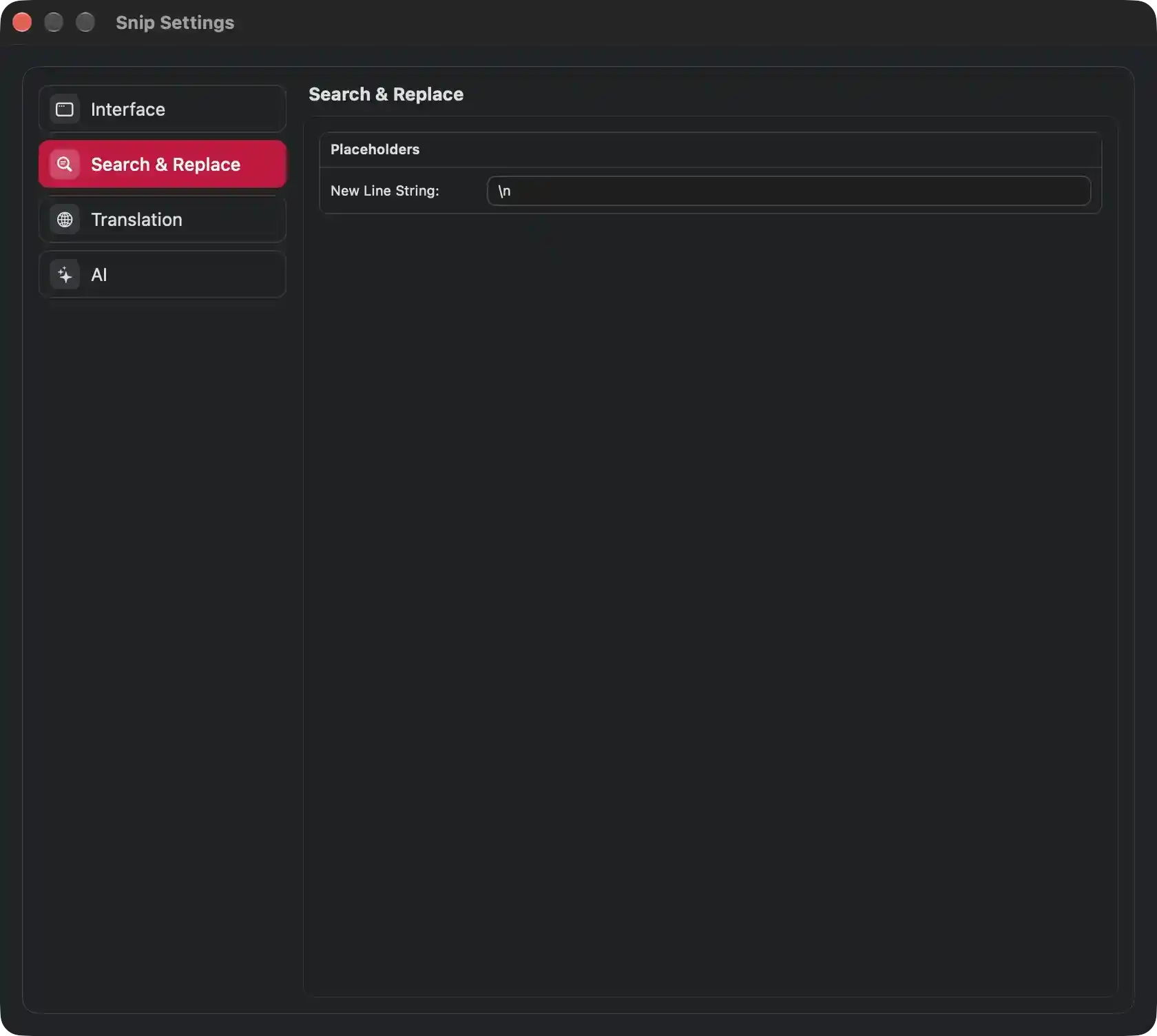Select the Search & Replace tab label
The image size is (1157, 1036).
click(165, 165)
